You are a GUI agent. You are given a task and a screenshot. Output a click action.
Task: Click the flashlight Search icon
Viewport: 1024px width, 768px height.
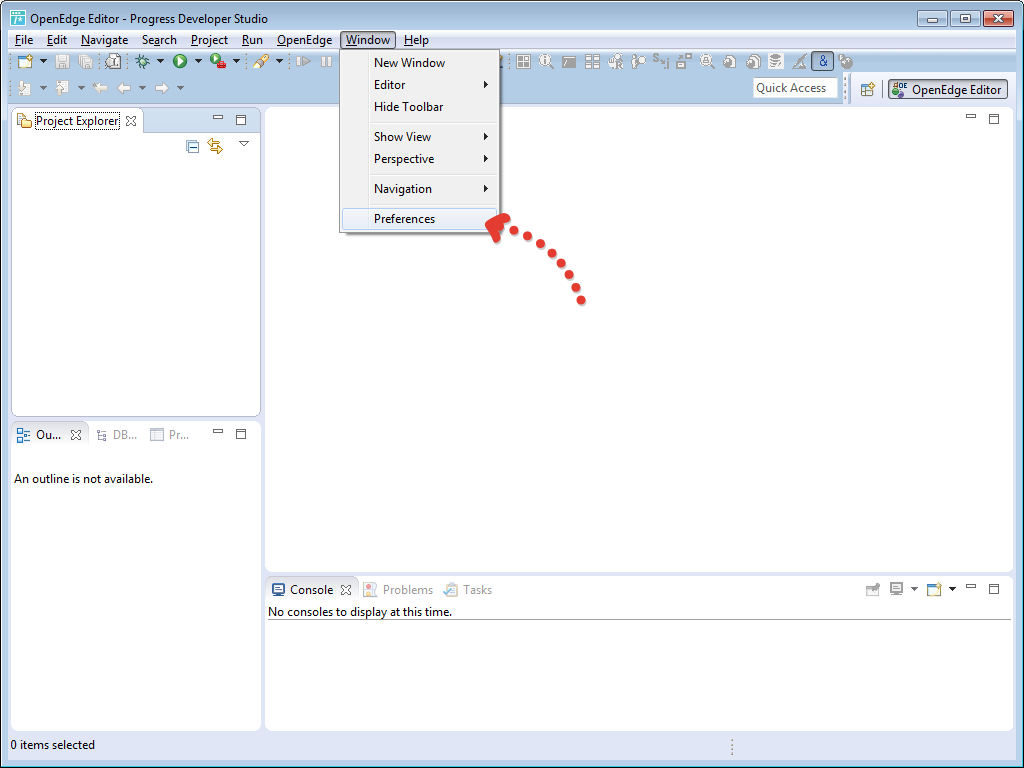click(x=261, y=61)
